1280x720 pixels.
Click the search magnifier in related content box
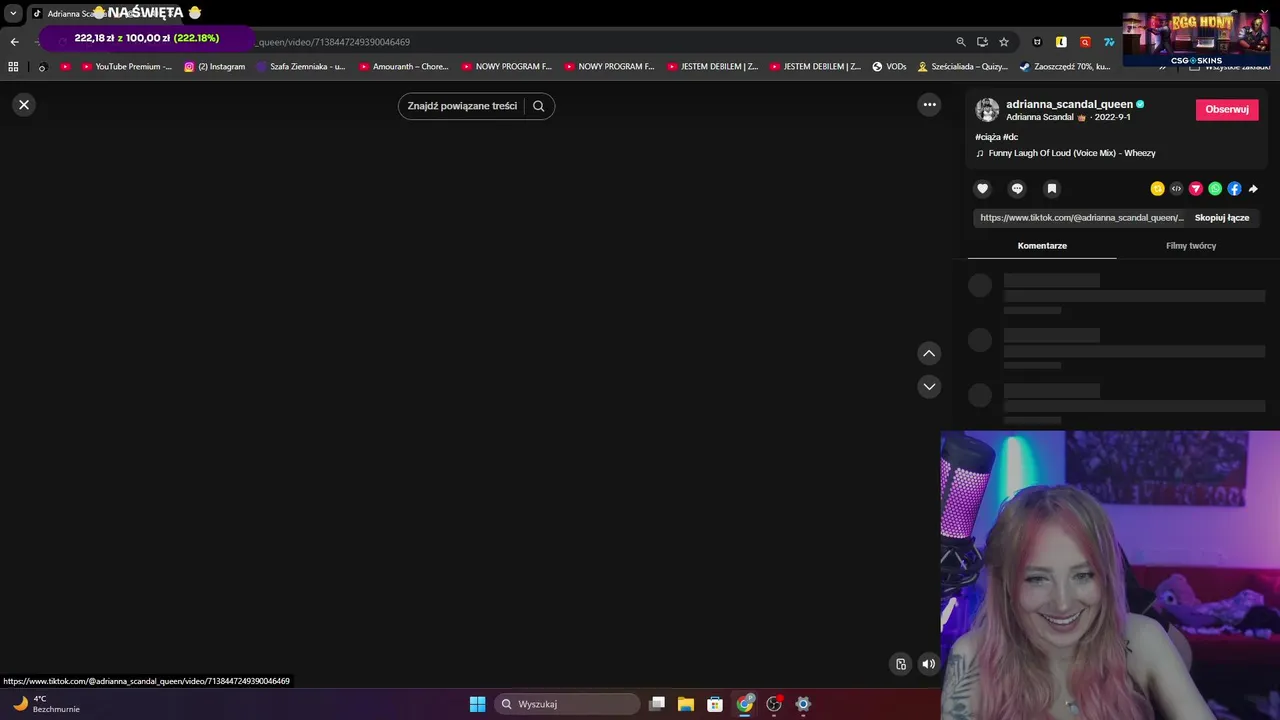[x=539, y=106]
